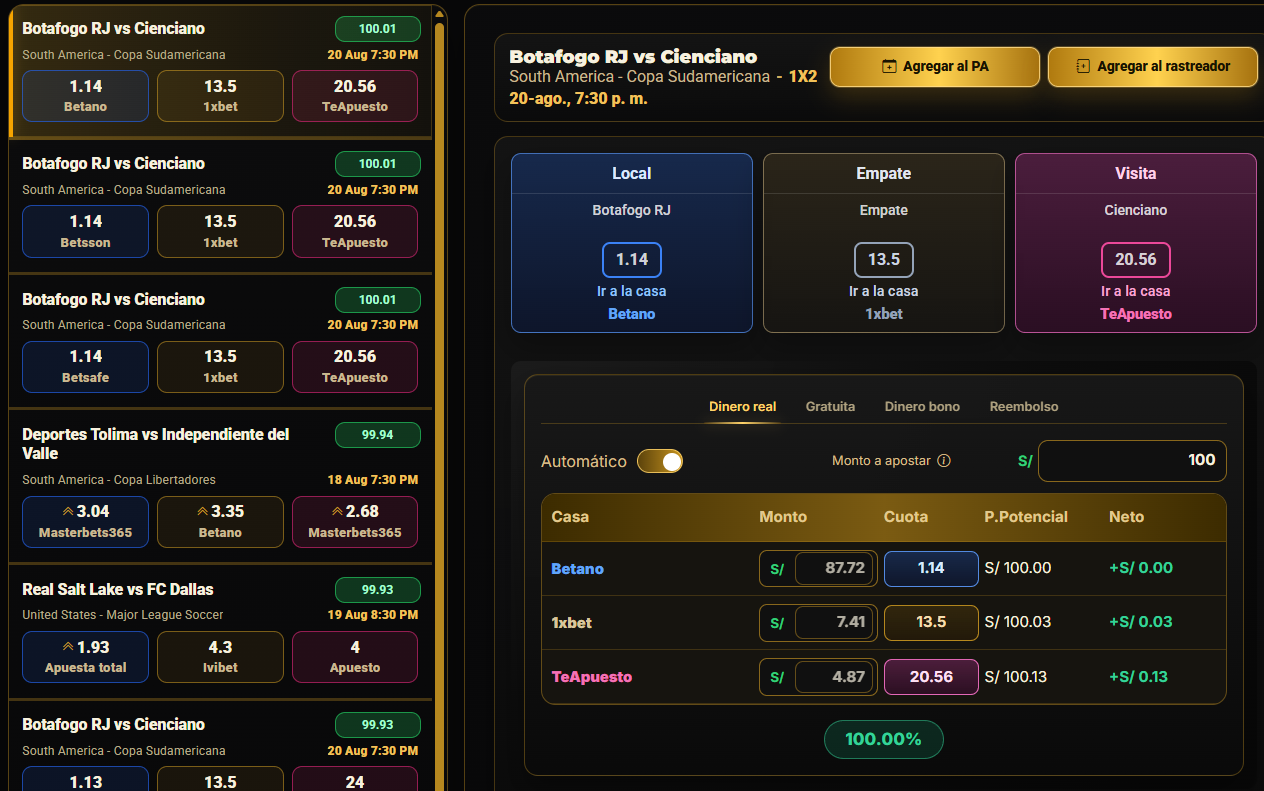The image size is (1264, 791).
Task: Click the 20.56 odds box in Visita card
Action: (x=1136, y=259)
